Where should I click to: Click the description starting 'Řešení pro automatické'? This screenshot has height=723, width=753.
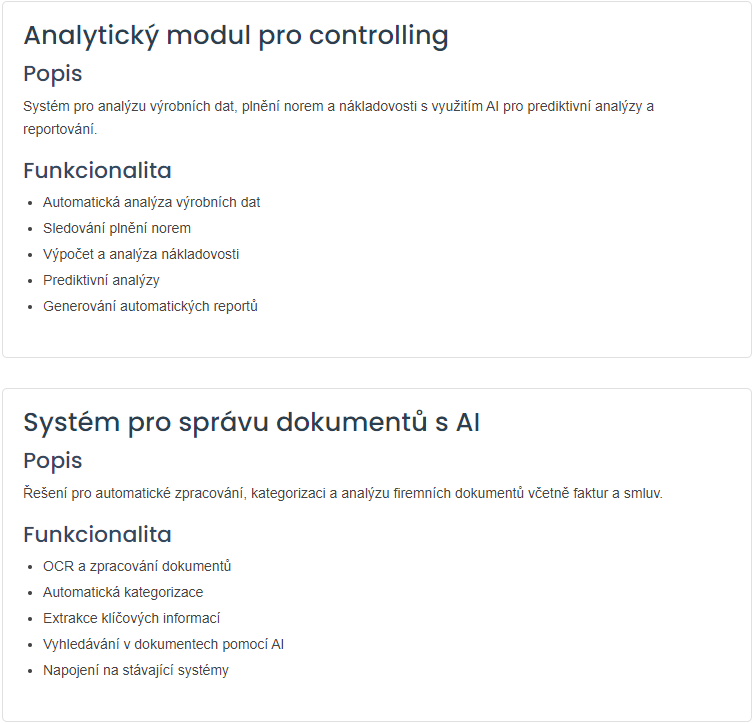343,494
